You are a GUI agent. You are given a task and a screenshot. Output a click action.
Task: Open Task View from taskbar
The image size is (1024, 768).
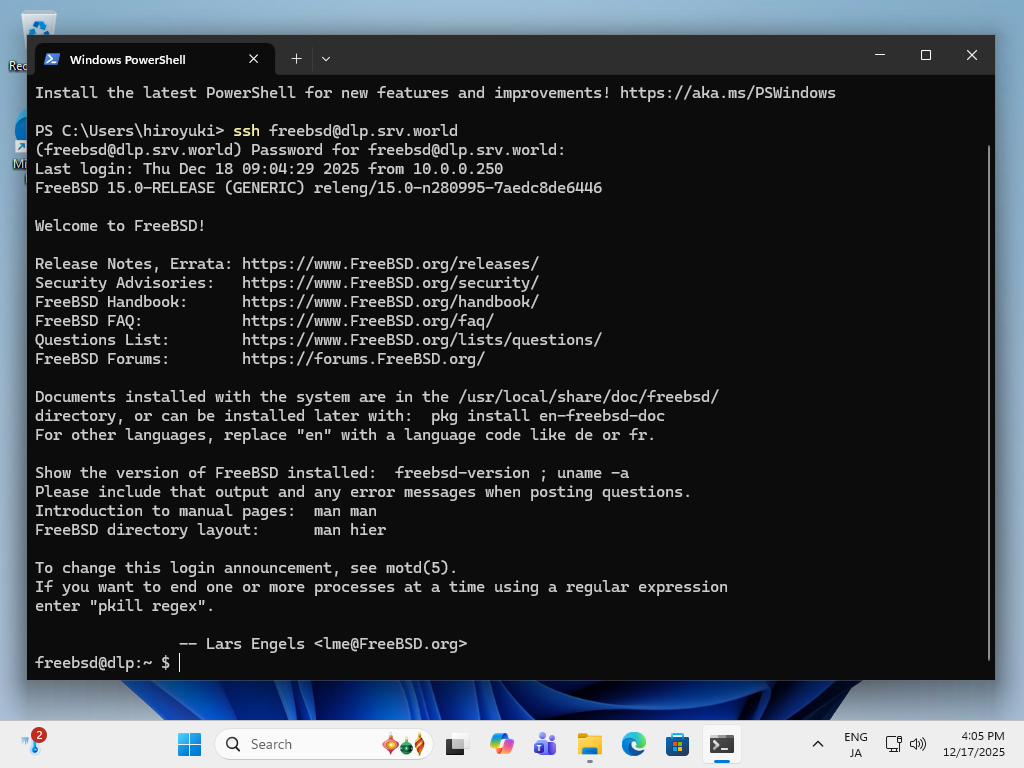coord(456,744)
